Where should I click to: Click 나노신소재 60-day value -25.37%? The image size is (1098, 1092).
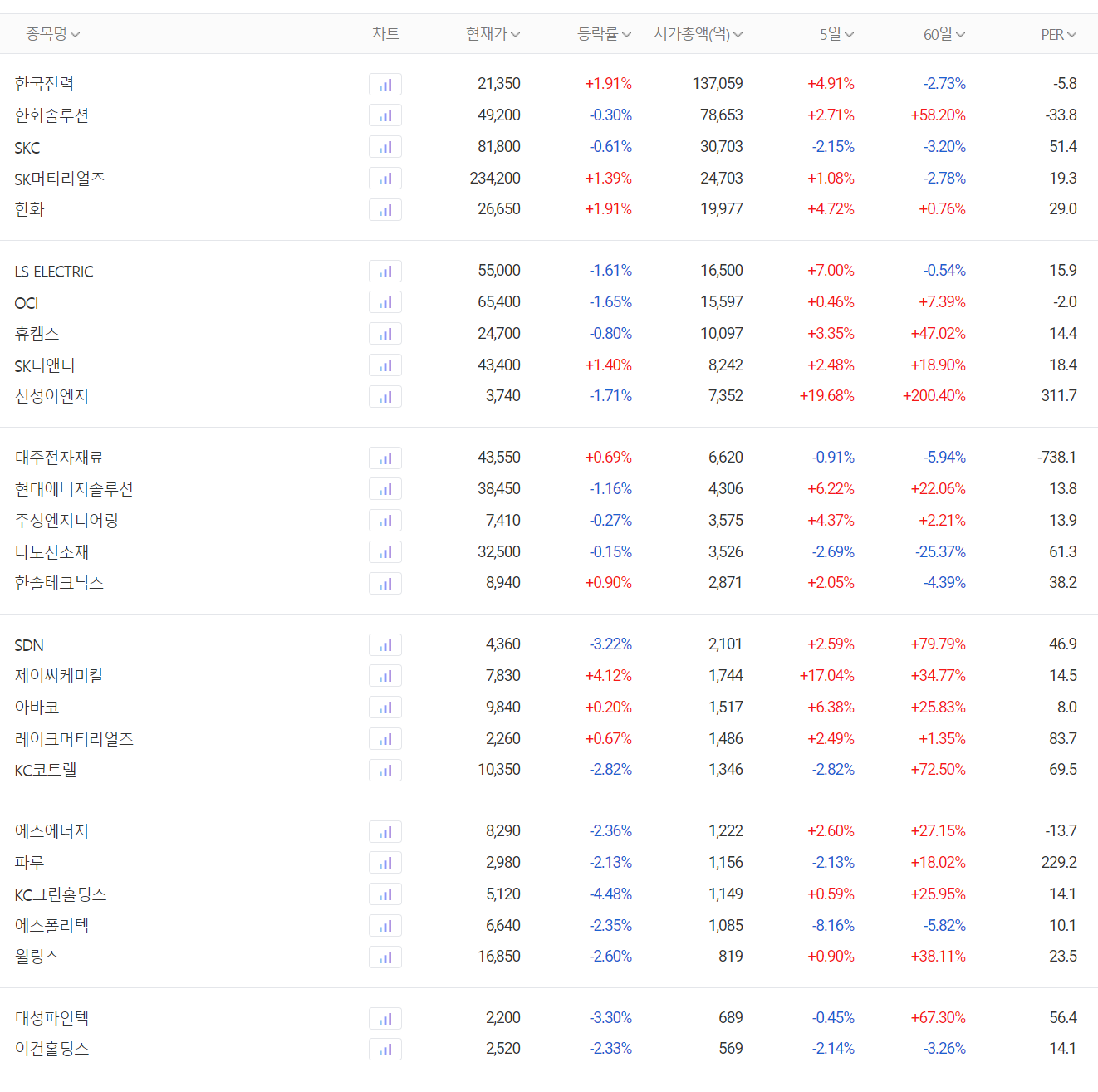(941, 552)
